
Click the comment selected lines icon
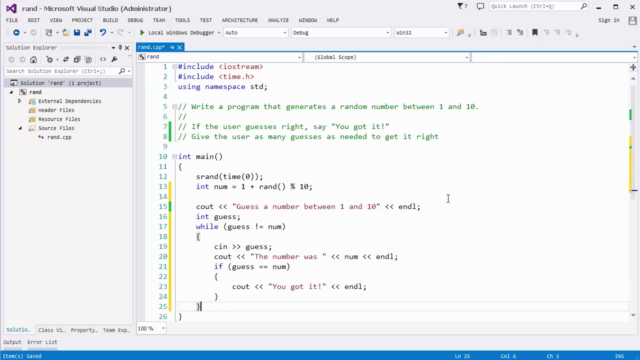click(509, 33)
